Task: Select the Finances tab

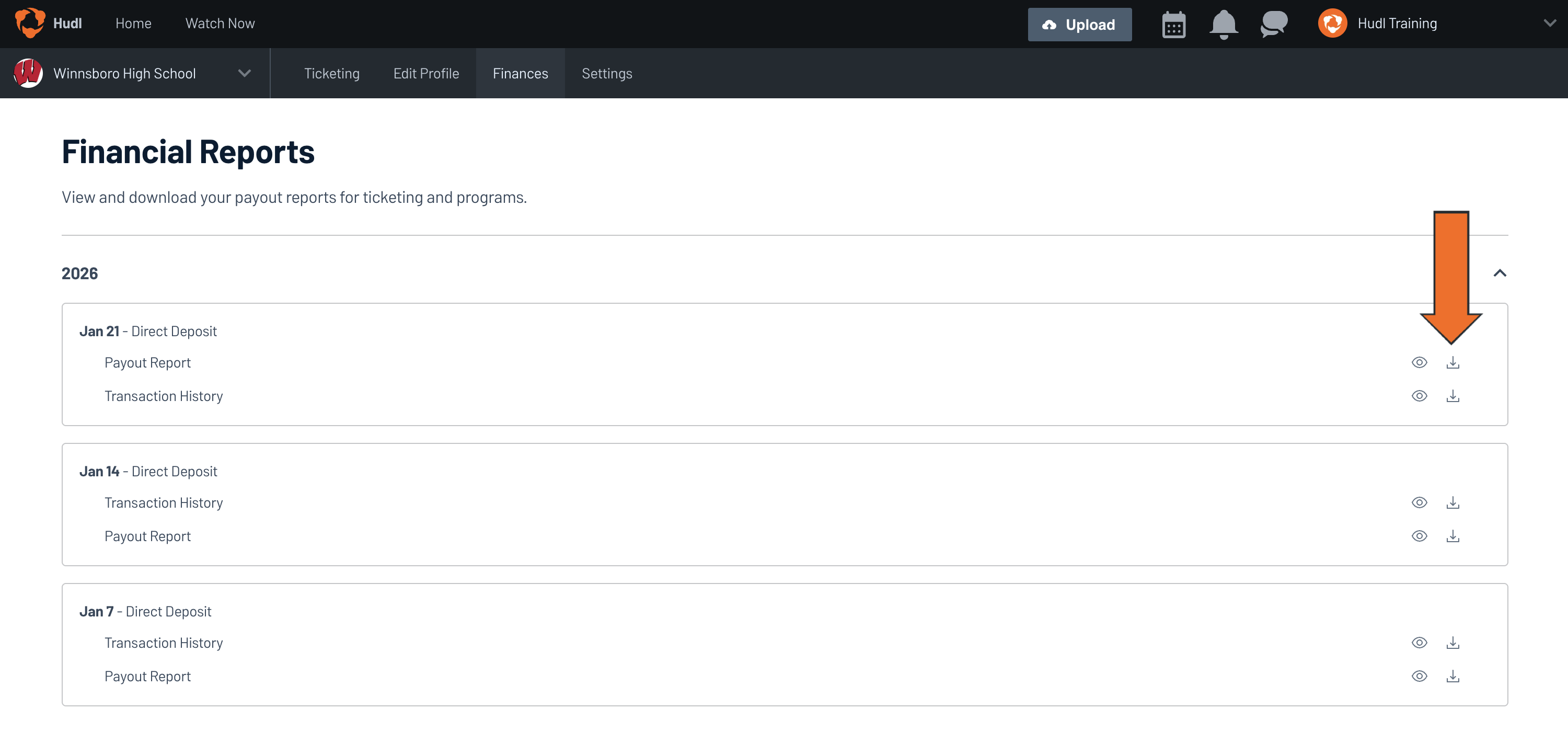Action: point(521,73)
